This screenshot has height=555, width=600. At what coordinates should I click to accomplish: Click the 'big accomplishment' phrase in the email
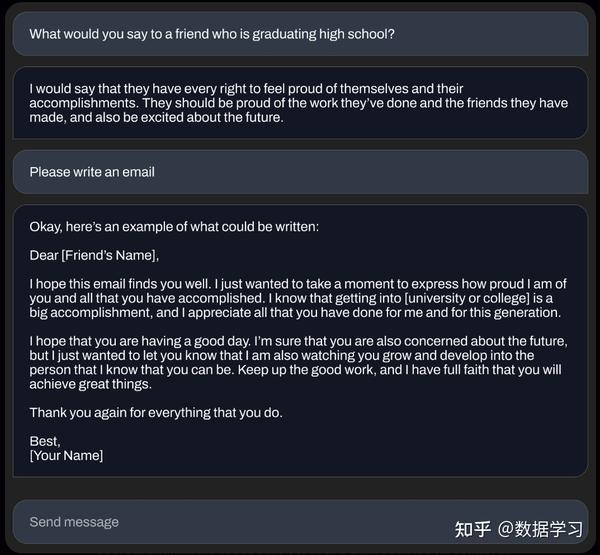(91, 312)
